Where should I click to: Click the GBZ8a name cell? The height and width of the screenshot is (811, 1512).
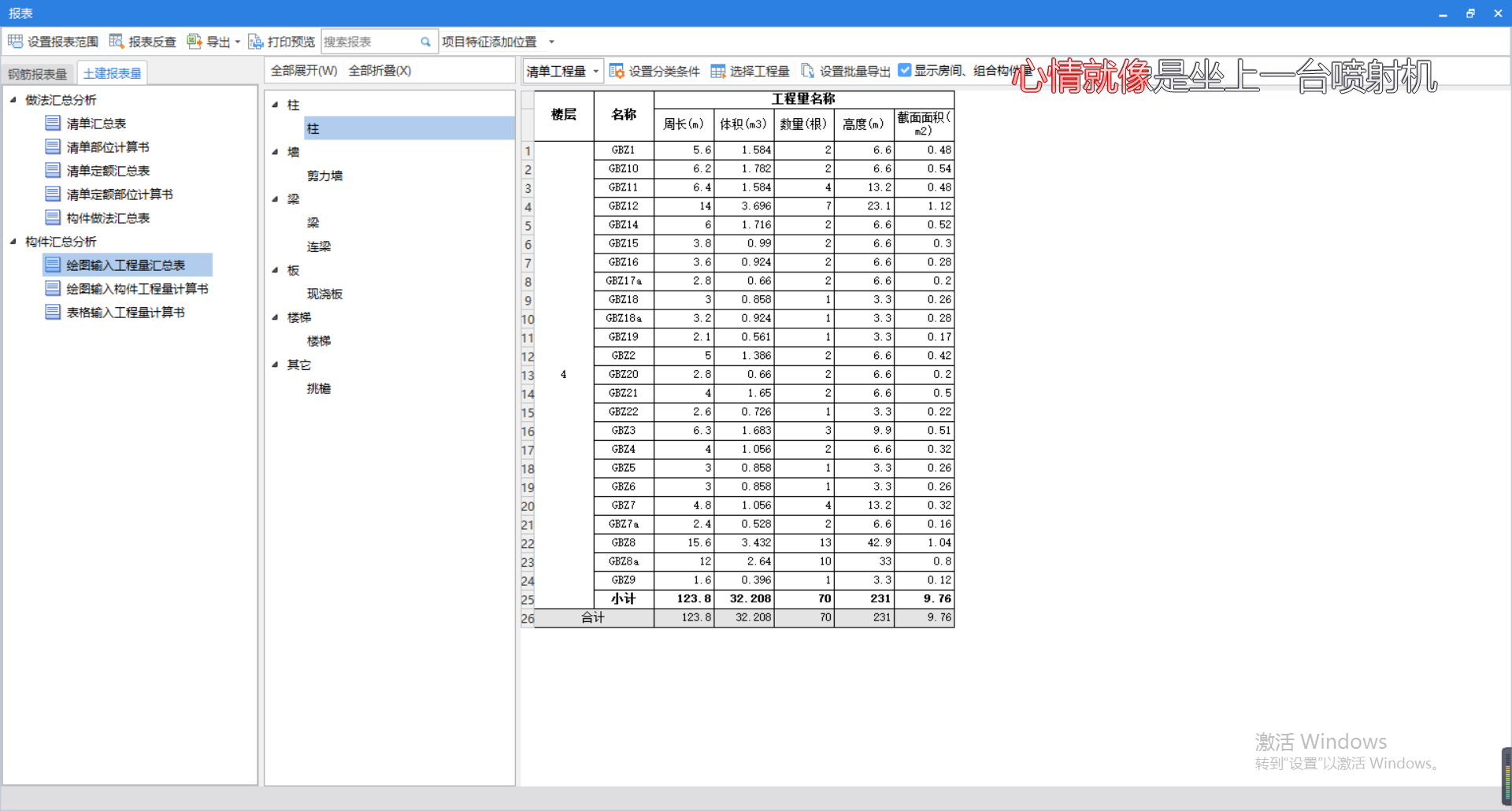(x=624, y=561)
